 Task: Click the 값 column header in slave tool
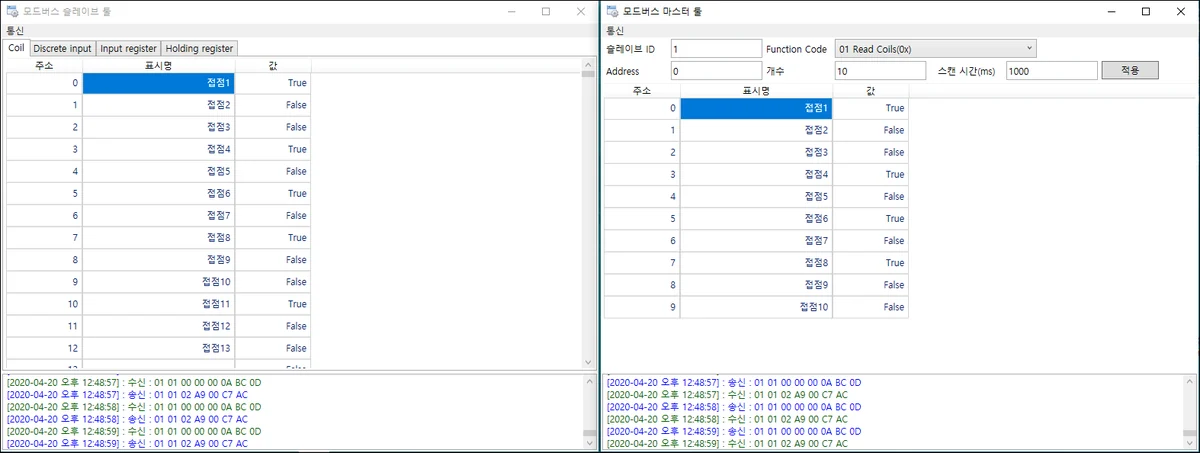273,64
